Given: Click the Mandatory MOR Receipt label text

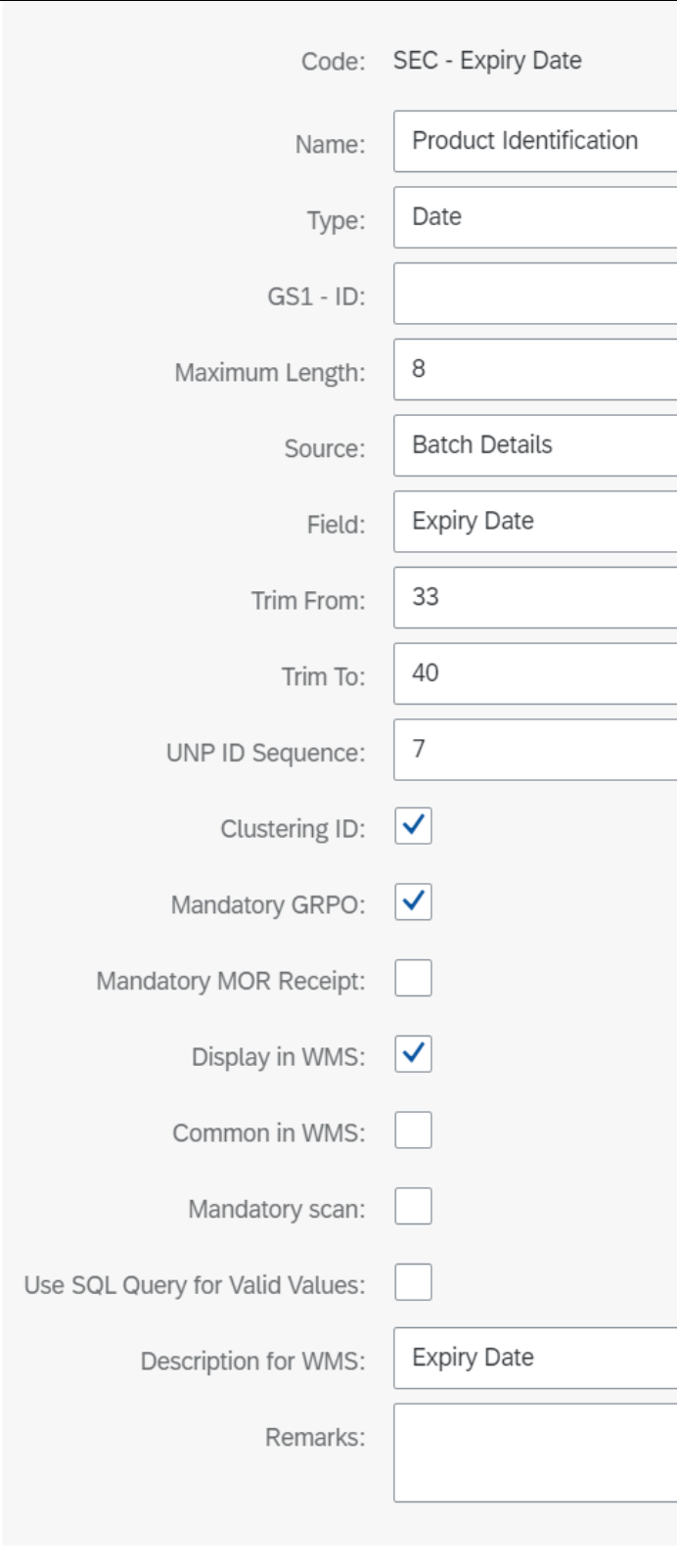Looking at the screenshot, I should coord(231,981).
